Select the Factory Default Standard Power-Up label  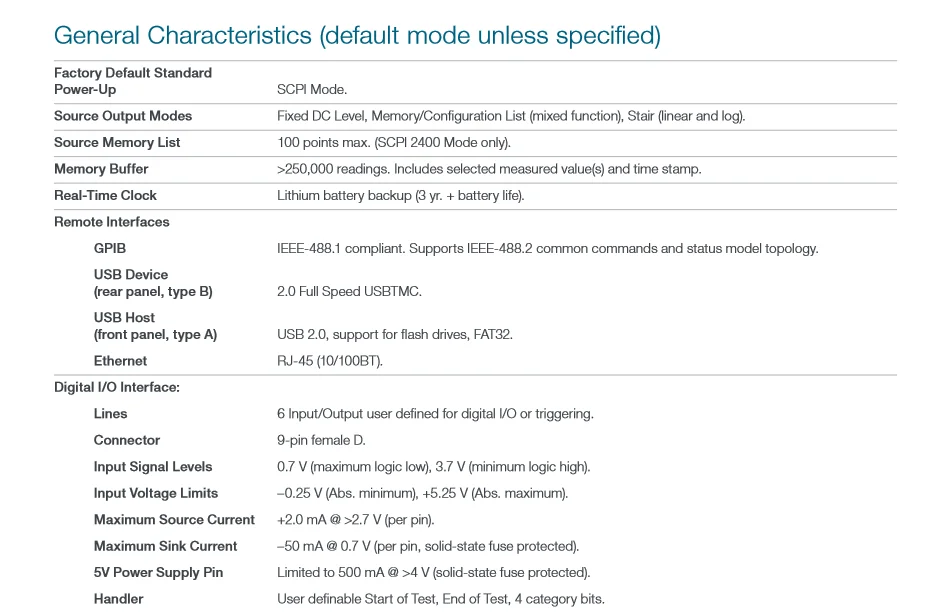pyautogui.click(x=133, y=81)
